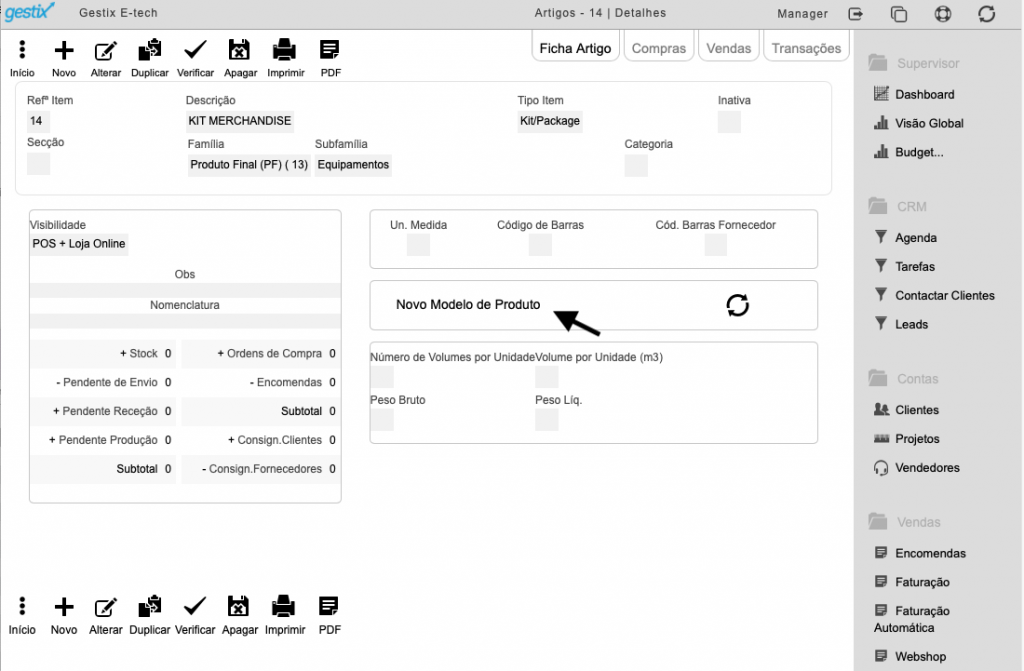Click the Código de Barras field box

point(540,245)
